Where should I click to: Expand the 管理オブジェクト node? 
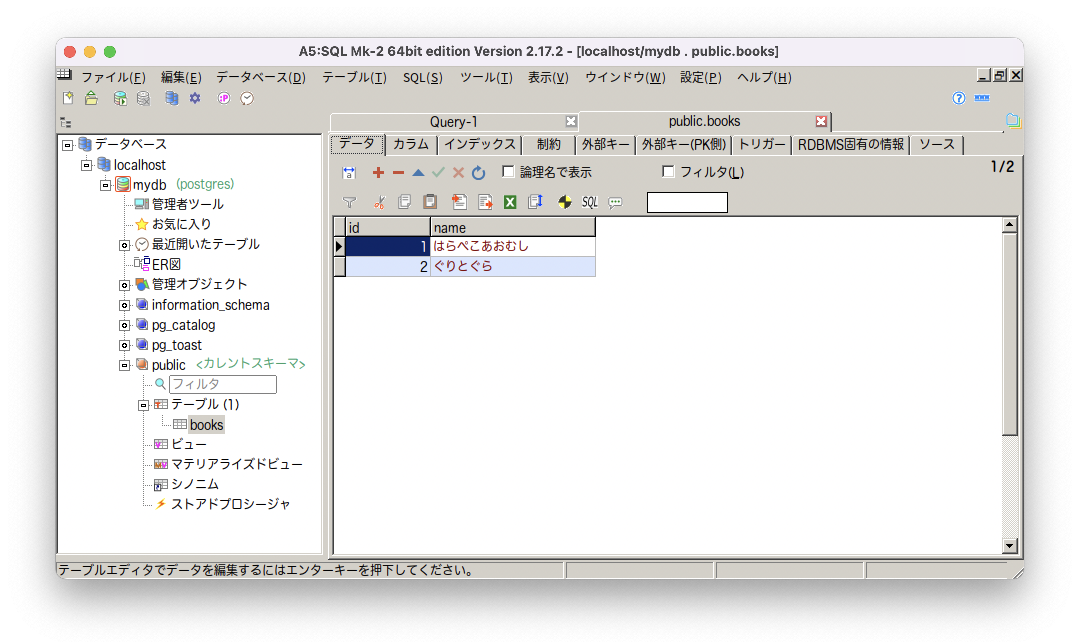124,285
